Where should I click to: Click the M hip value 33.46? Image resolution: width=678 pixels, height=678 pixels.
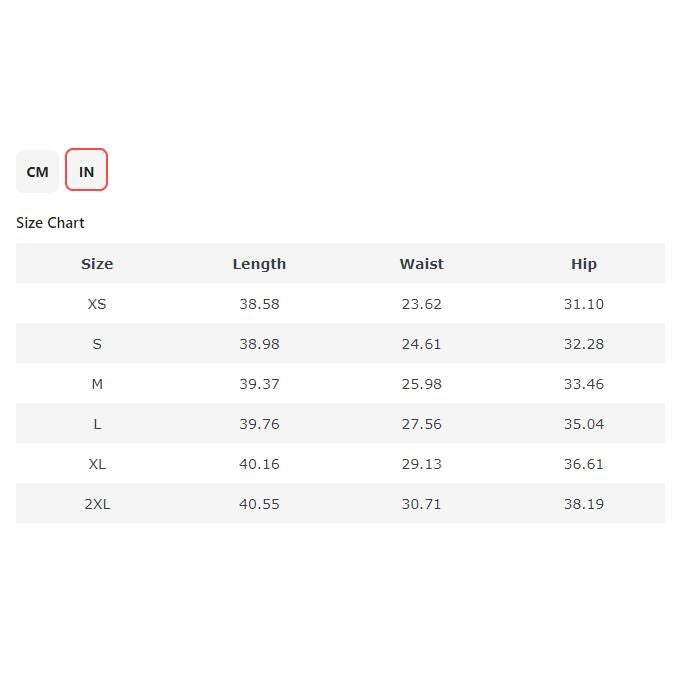point(584,384)
